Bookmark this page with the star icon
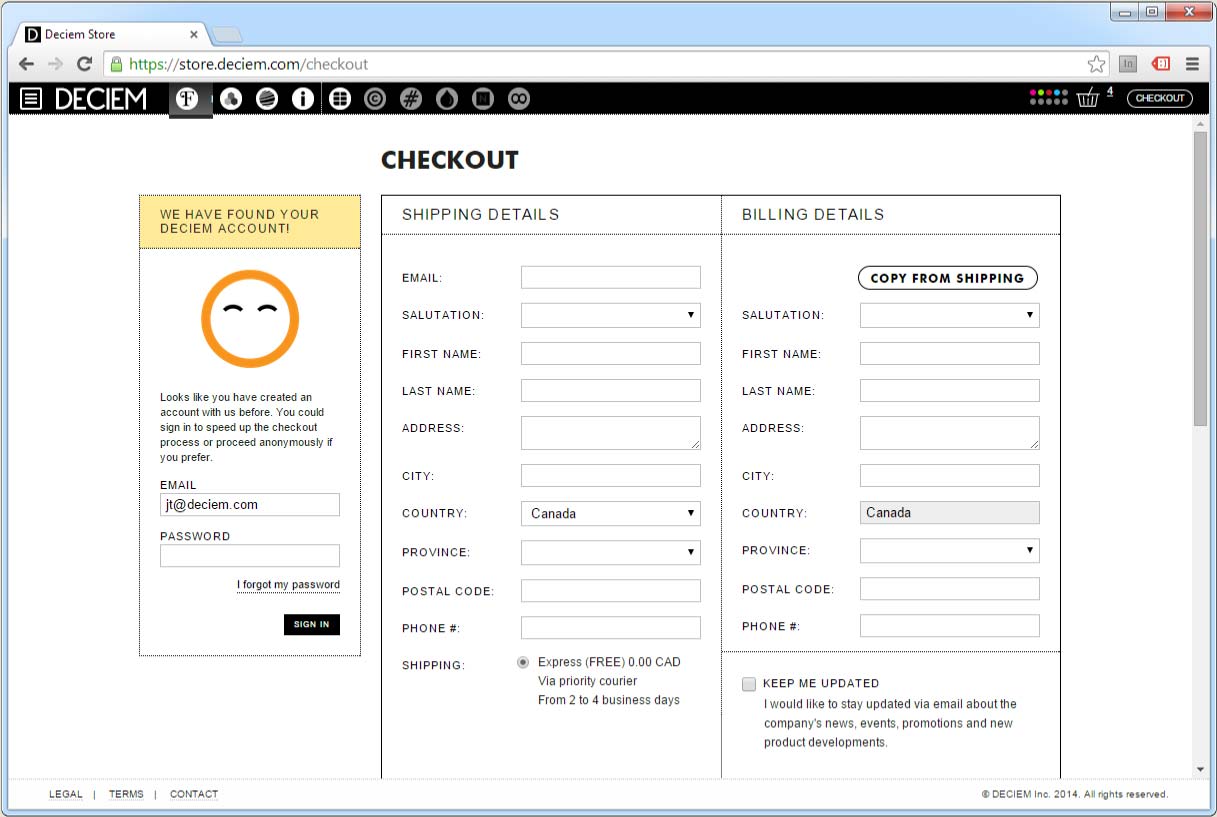Image resolution: width=1217 pixels, height=817 pixels. [1097, 64]
